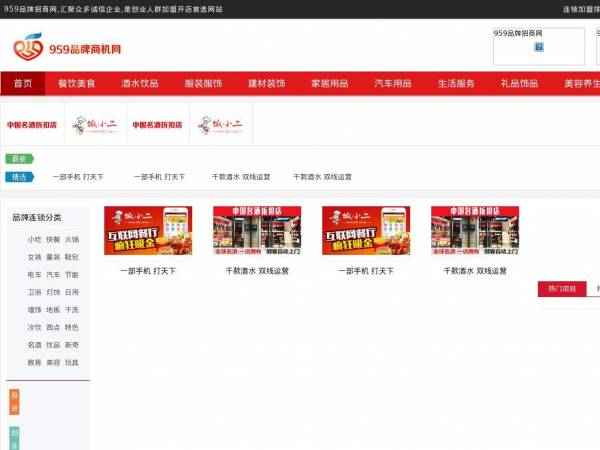
Task: Click the leftmost 中国名酒折扣店 logo in brand strip
Action: click(32, 125)
